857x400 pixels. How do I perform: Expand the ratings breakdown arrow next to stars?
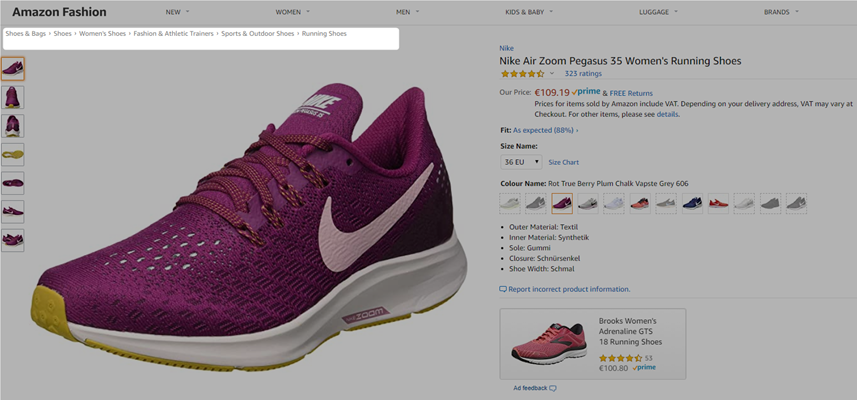[552, 74]
